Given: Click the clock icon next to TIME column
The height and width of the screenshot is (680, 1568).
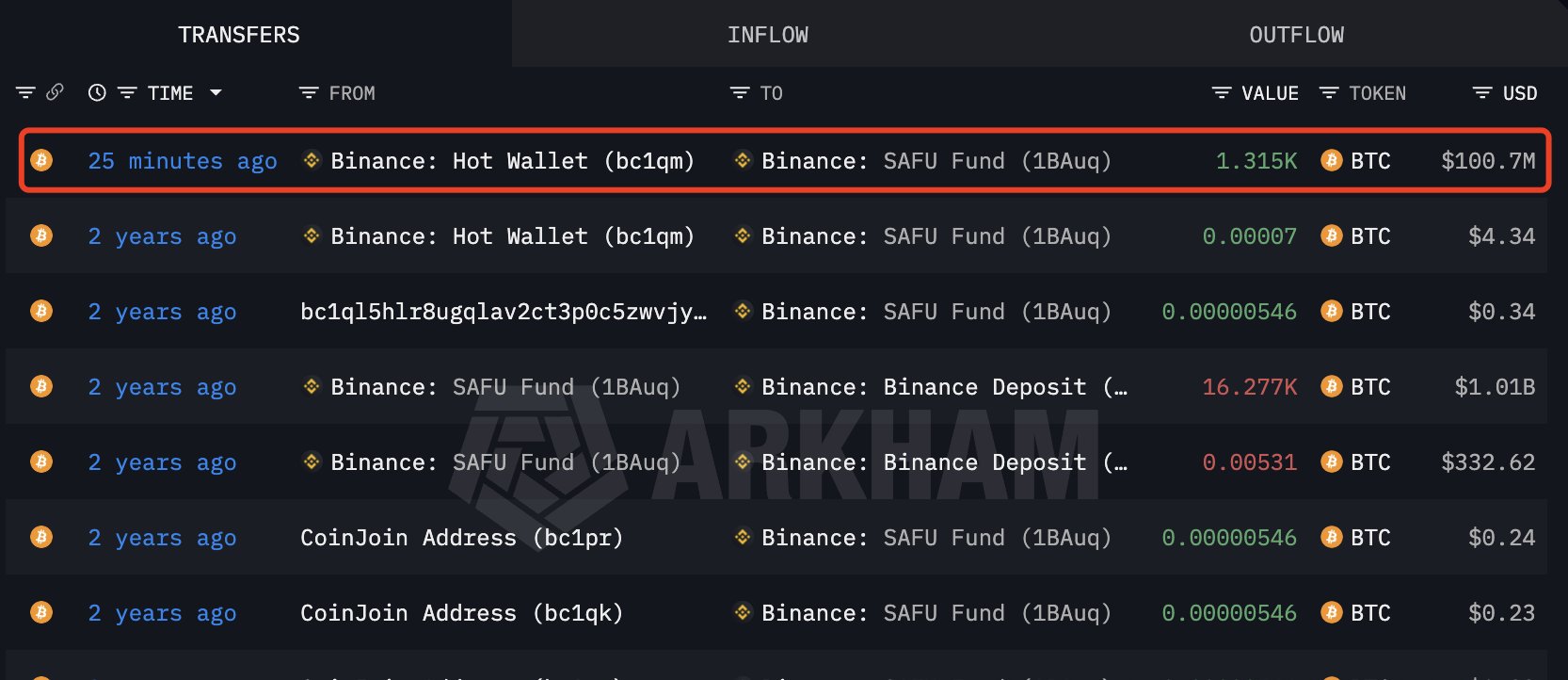Looking at the screenshot, I should (95, 92).
